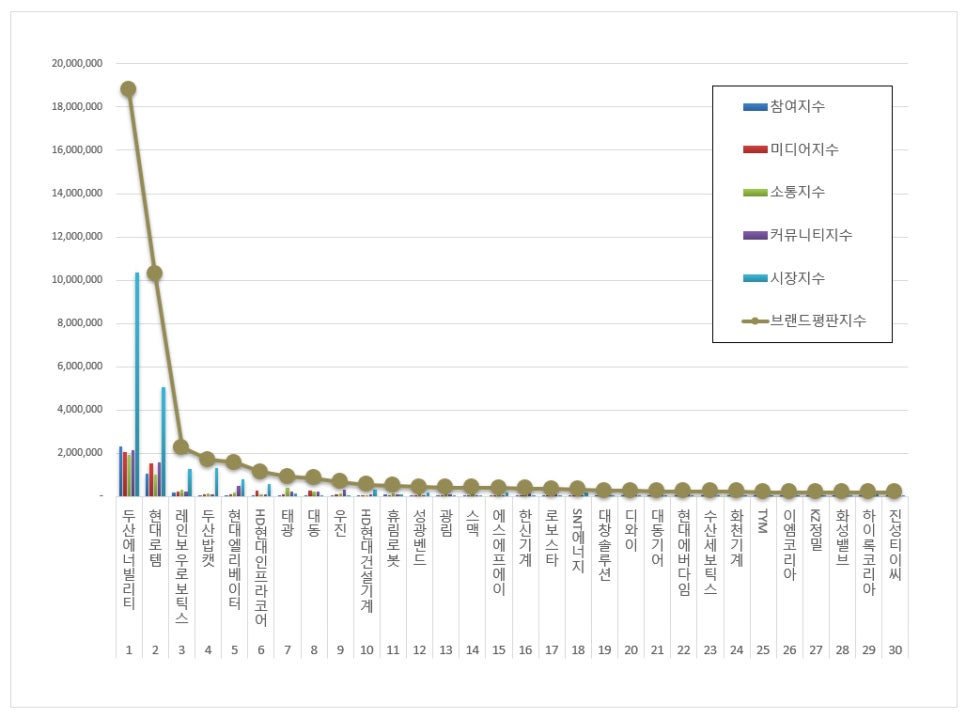The image size is (966, 719).
Task: Click rank number 30 on the axis
Action: pos(895,650)
